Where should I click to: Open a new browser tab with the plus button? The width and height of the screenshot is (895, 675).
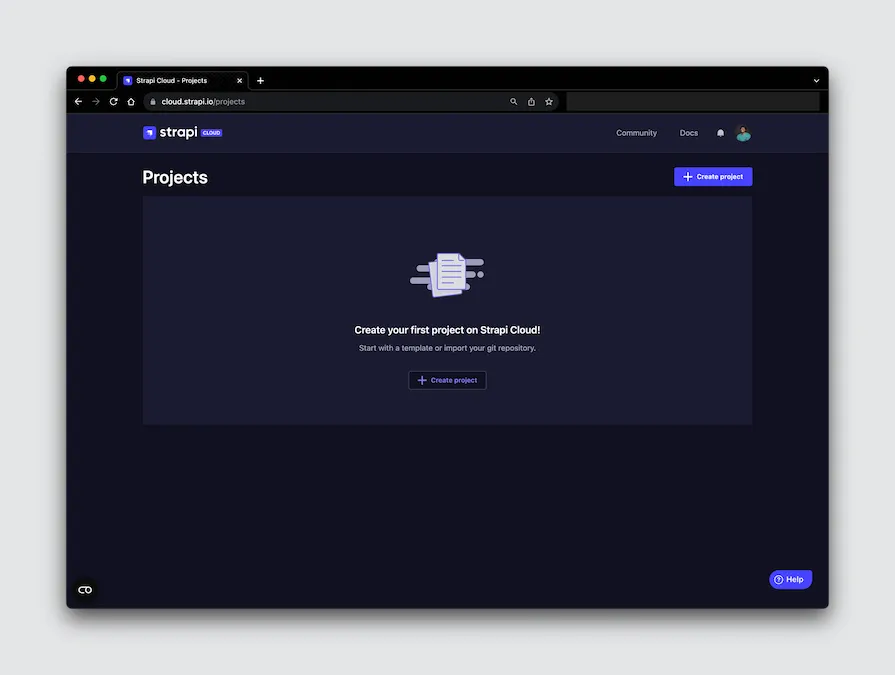(x=260, y=80)
